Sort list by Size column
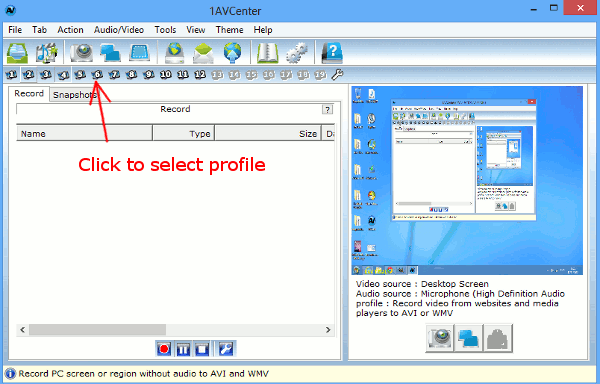This screenshot has height=384, width=600. point(268,133)
